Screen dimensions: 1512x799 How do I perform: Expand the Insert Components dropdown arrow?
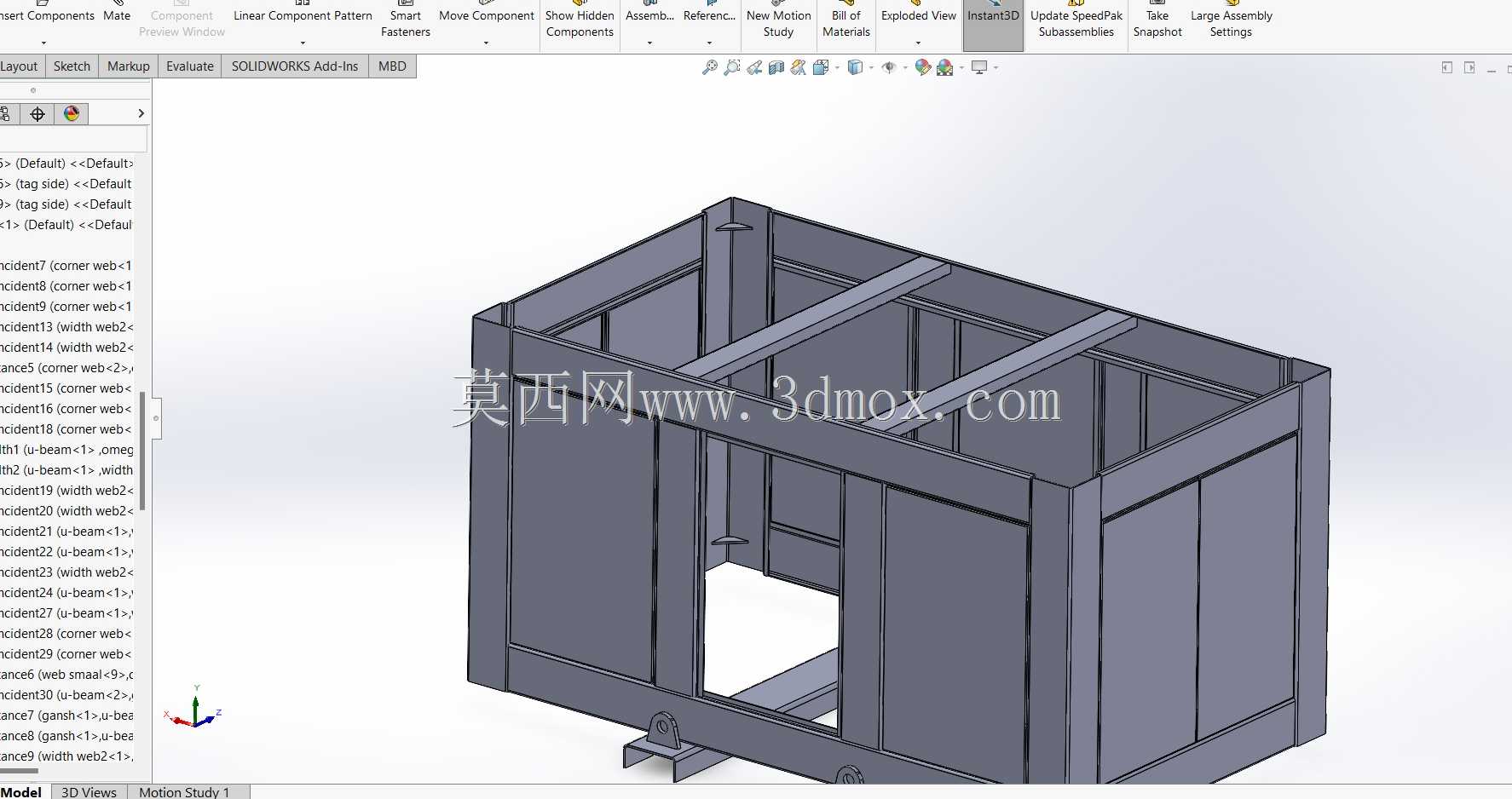[43, 43]
